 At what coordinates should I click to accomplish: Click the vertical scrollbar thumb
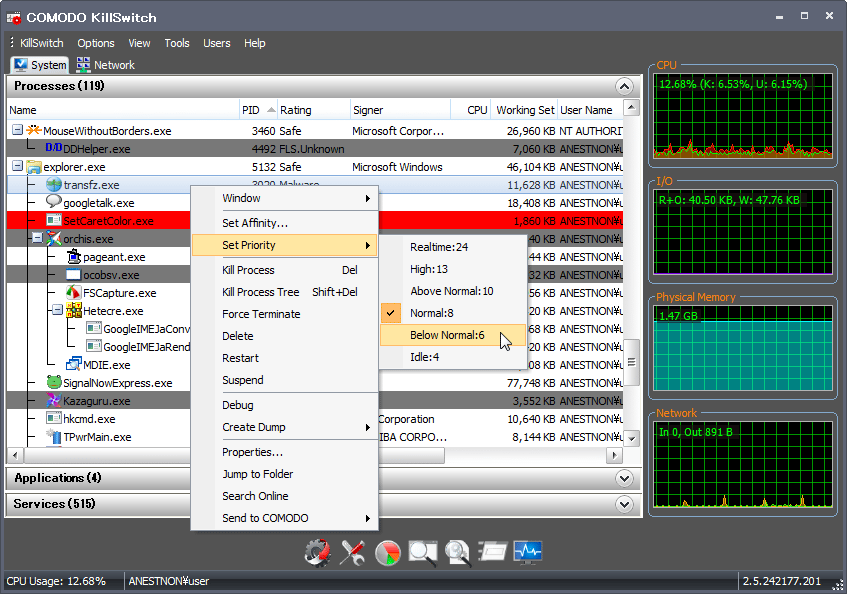631,362
